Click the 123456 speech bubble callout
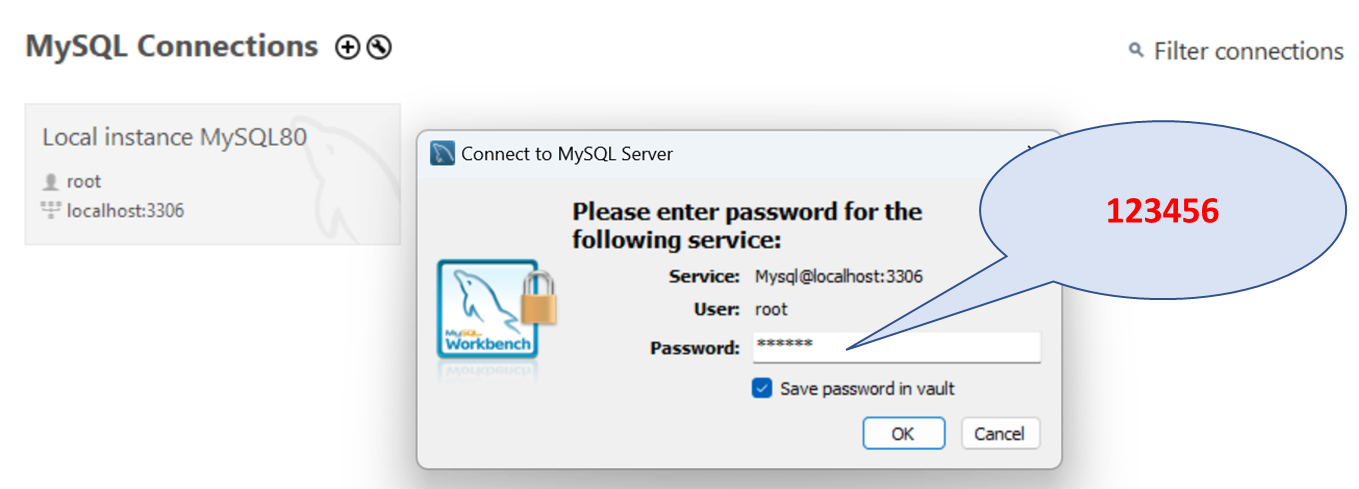This screenshot has height=489, width=1359. (1160, 210)
